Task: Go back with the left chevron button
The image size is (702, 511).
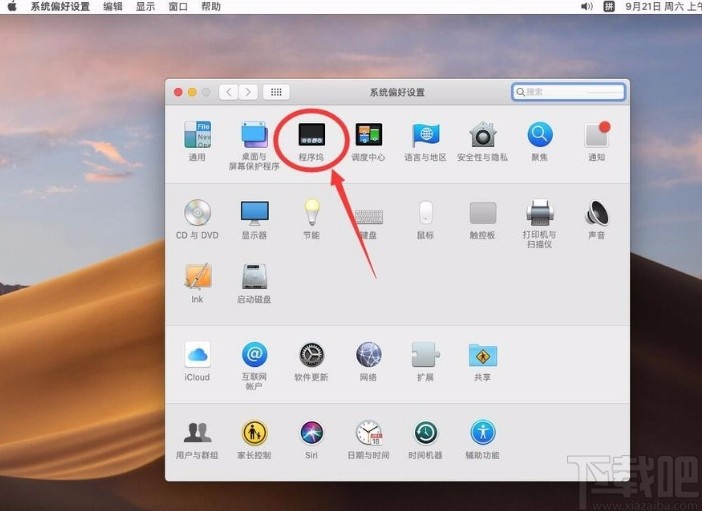Action: click(x=228, y=92)
